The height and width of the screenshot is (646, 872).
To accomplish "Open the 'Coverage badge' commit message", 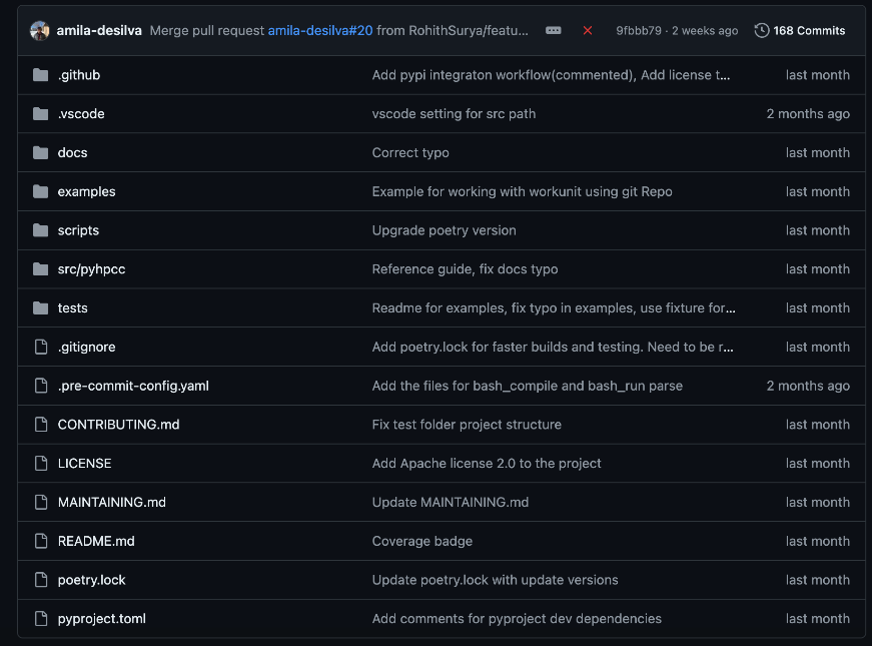I will tap(422, 541).
